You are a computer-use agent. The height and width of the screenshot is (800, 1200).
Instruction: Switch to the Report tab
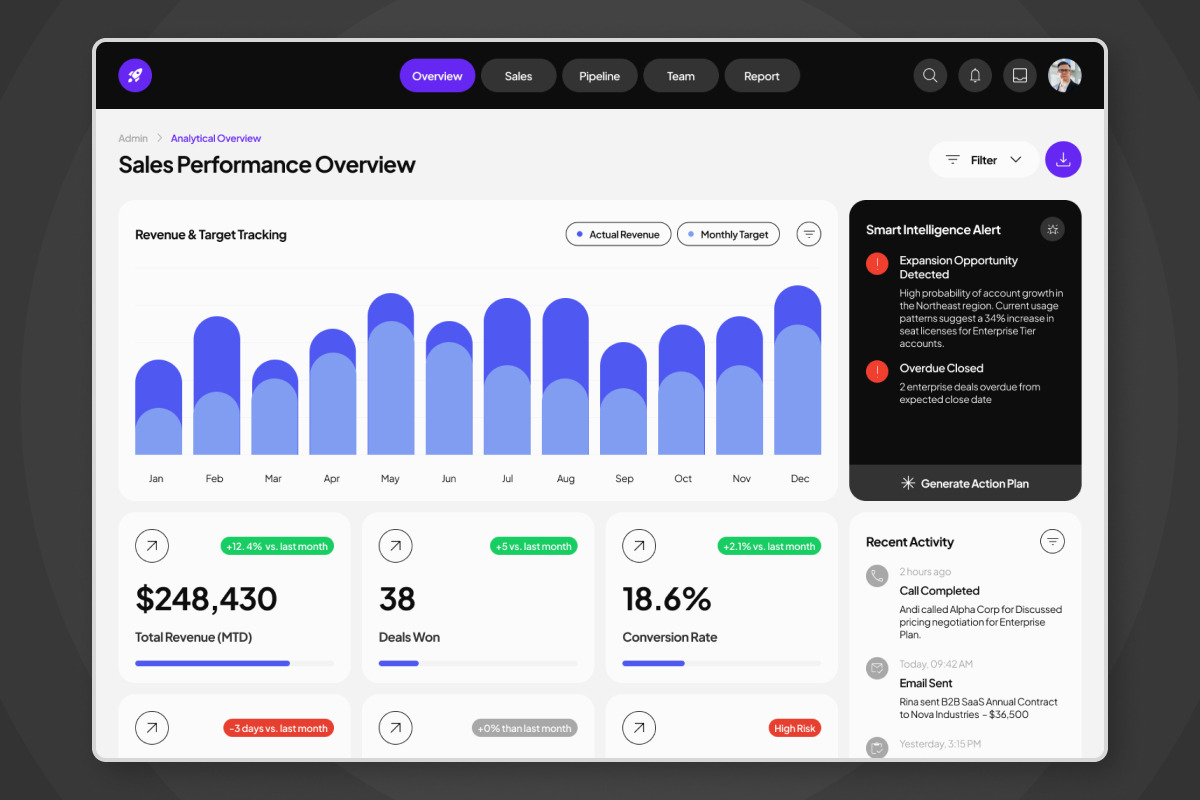tap(762, 76)
